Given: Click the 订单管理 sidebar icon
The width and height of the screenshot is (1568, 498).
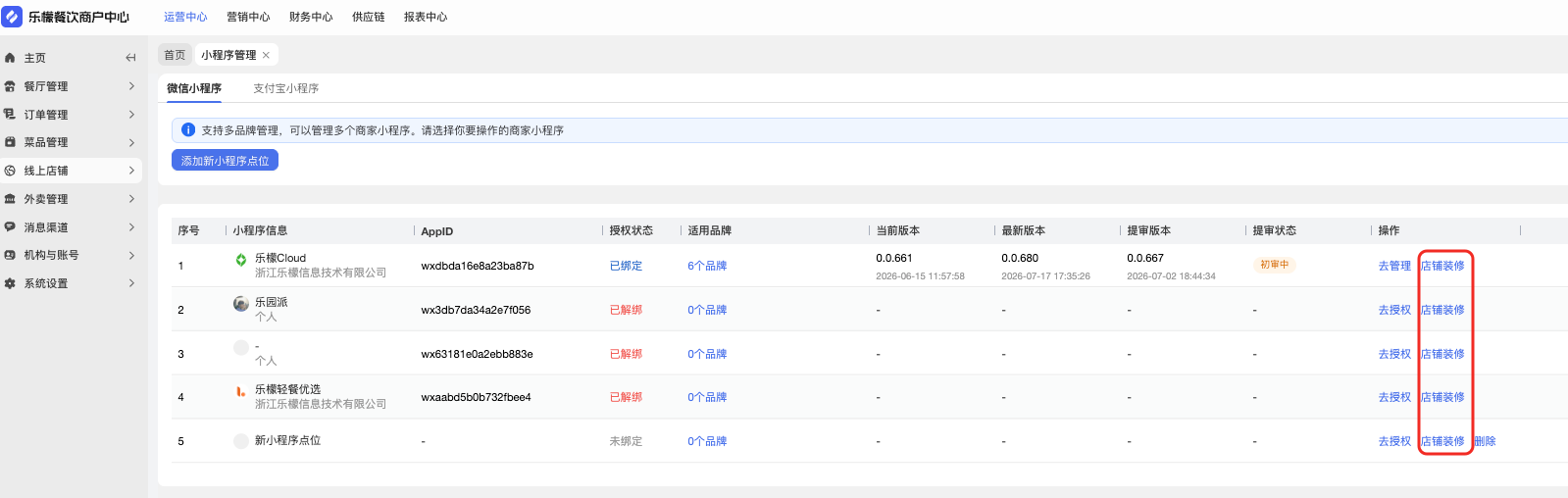Looking at the screenshot, I should (10, 115).
